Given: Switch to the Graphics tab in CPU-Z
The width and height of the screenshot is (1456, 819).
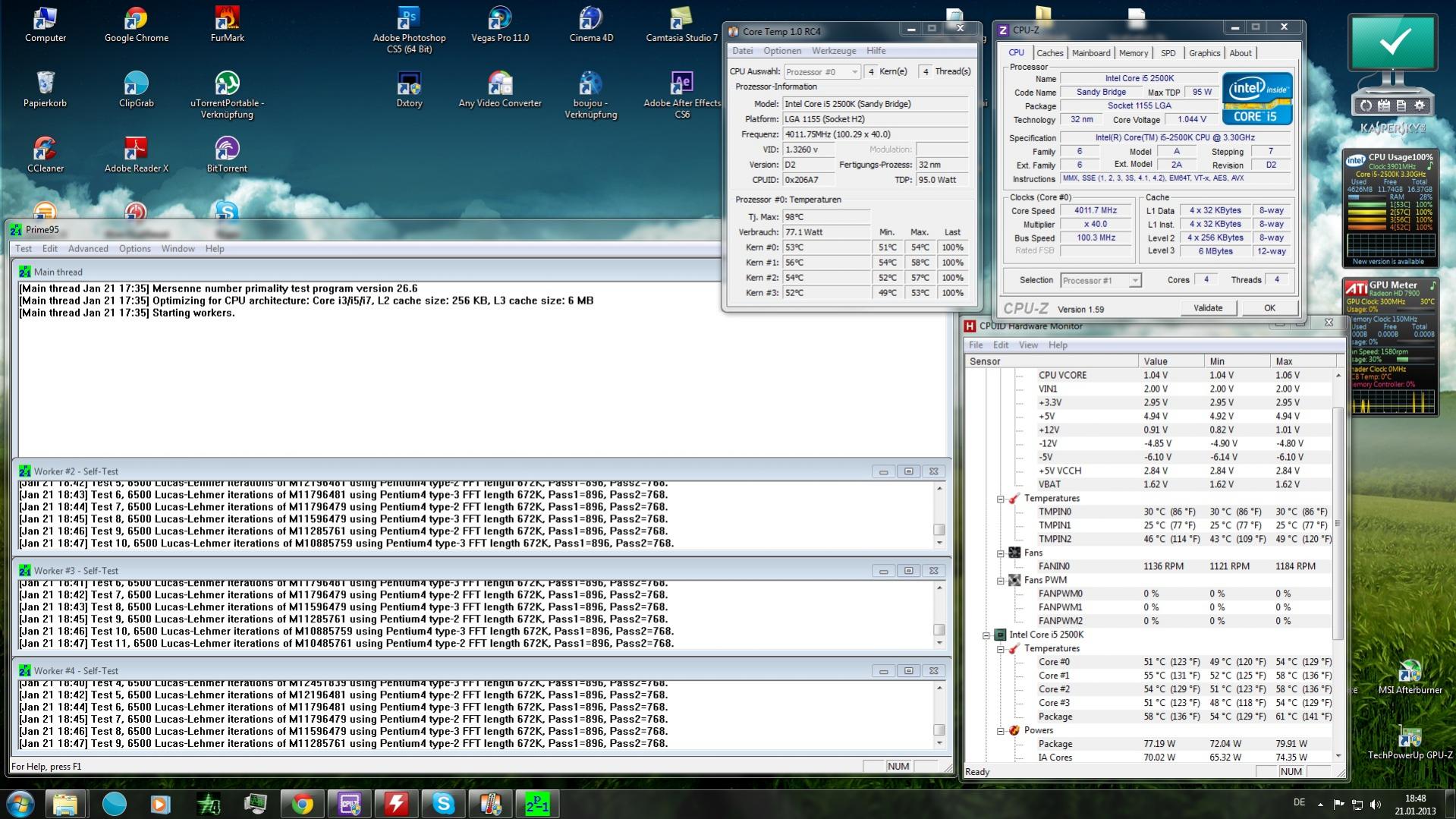Looking at the screenshot, I should click(1204, 53).
